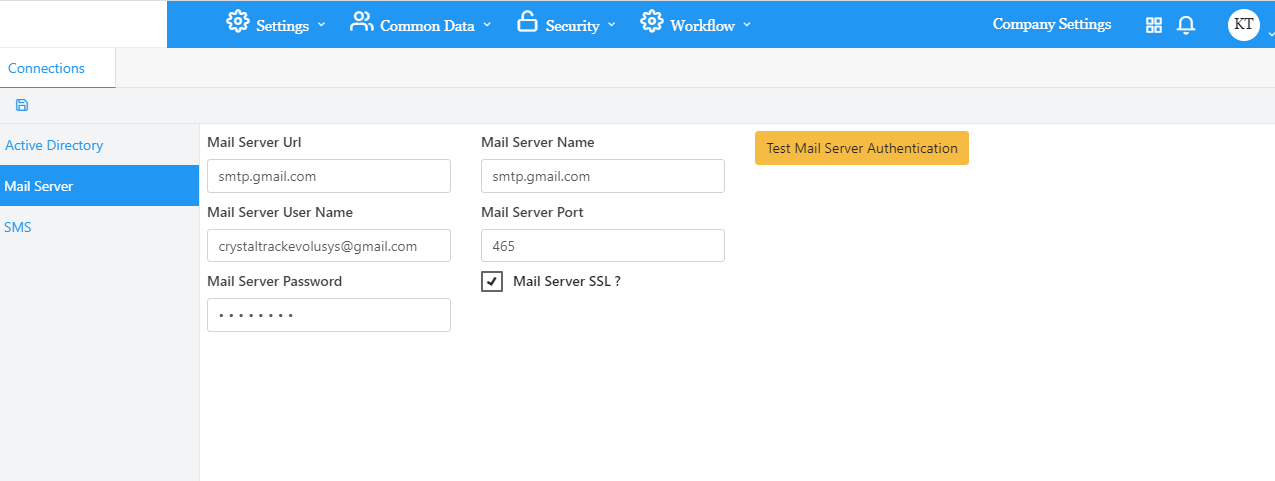Focus the Mail Server Password field

[x=328, y=315]
